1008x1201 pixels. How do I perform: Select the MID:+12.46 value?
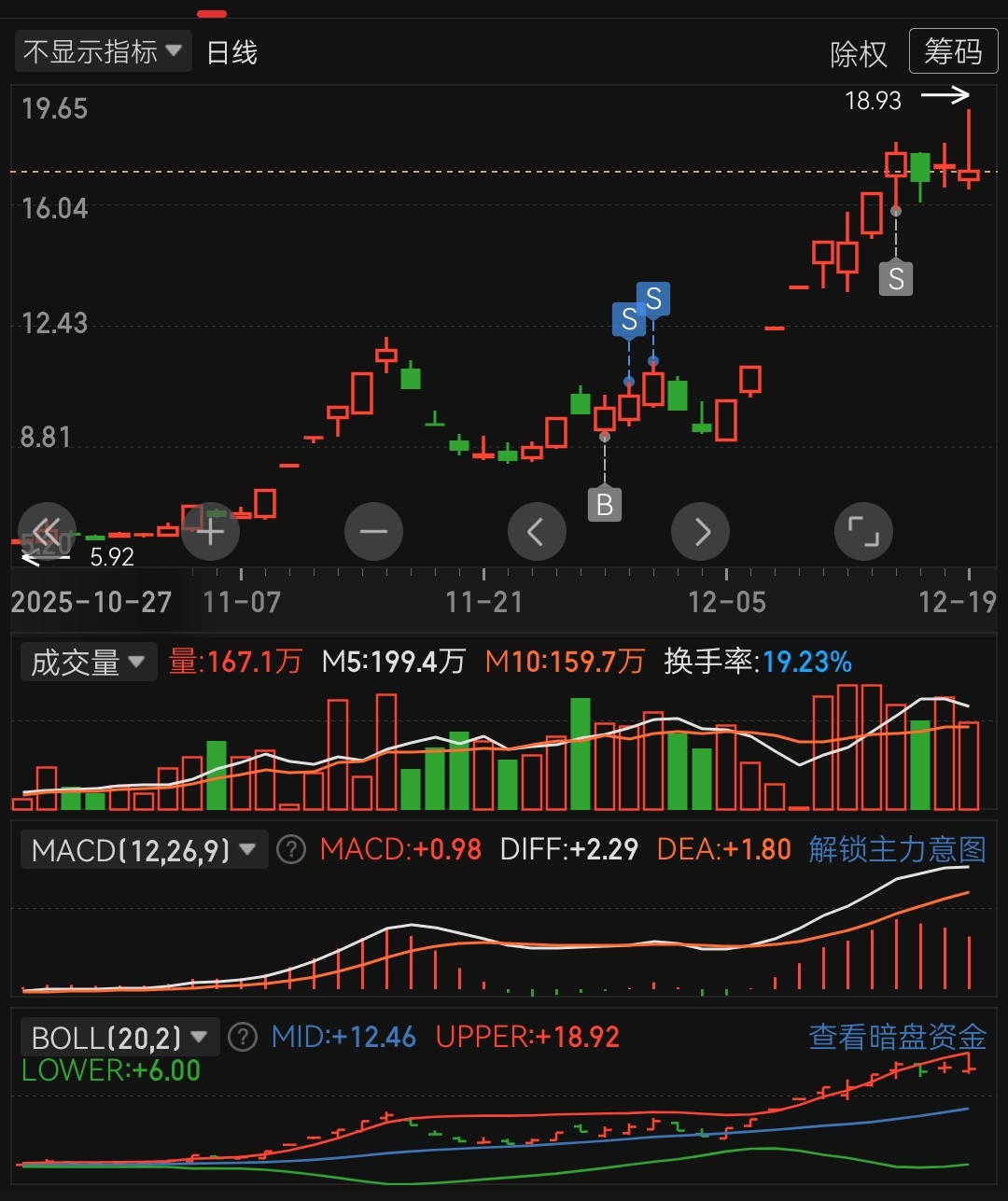pyautogui.click(x=343, y=1037)
